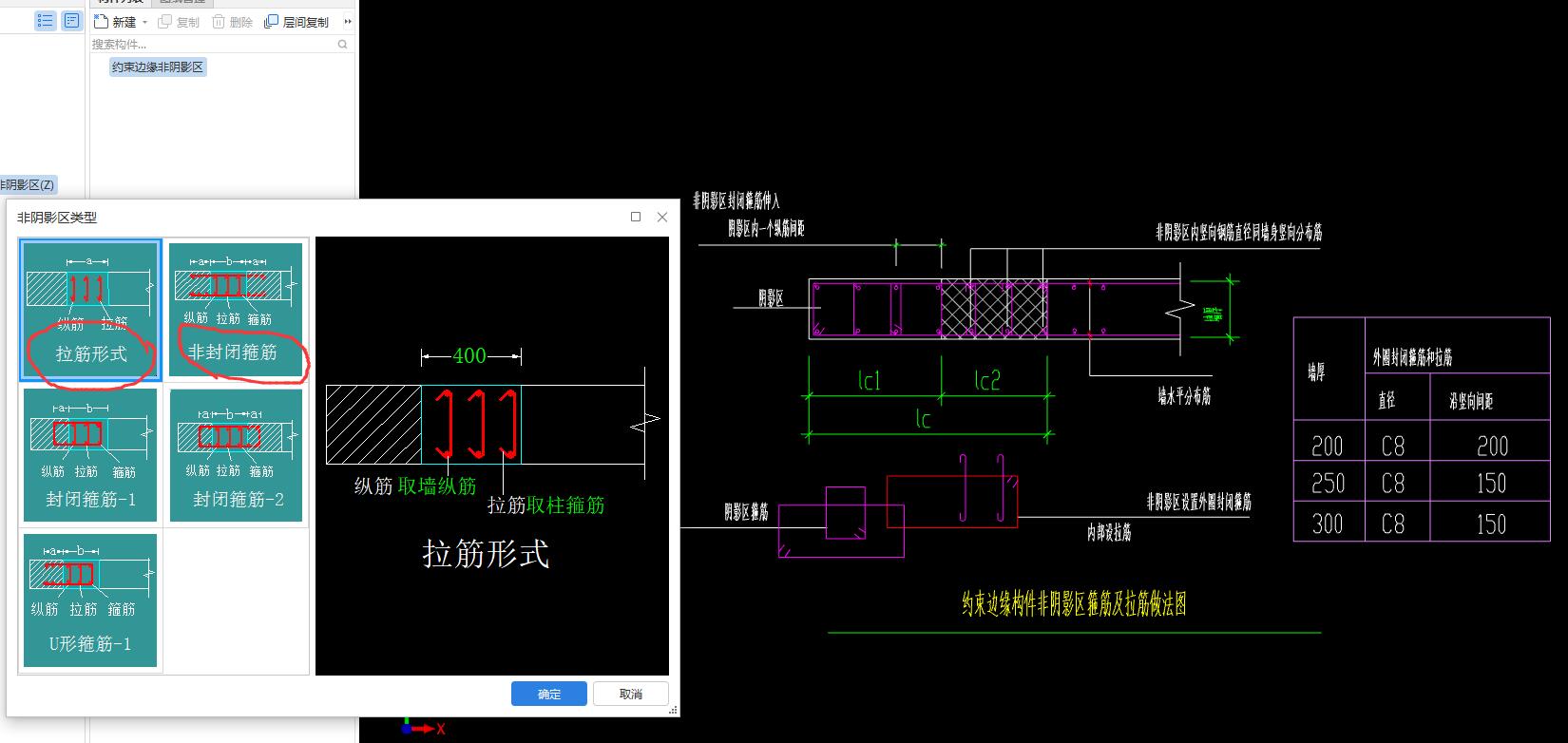Click the lc1 dimension label in drawing
The image size is (1568, 743).
[870, 380]
